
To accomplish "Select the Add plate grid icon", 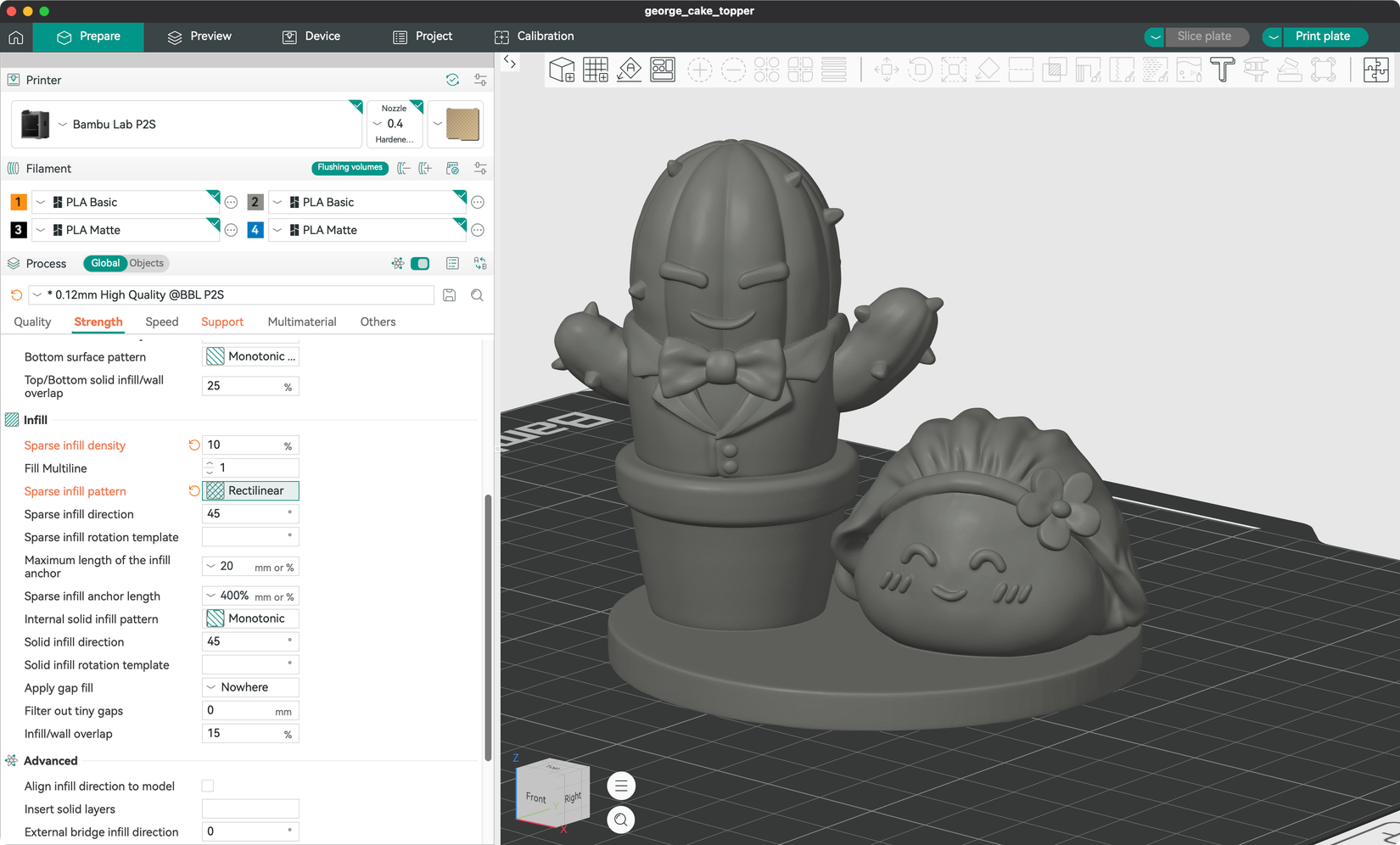I will point(596,70).
